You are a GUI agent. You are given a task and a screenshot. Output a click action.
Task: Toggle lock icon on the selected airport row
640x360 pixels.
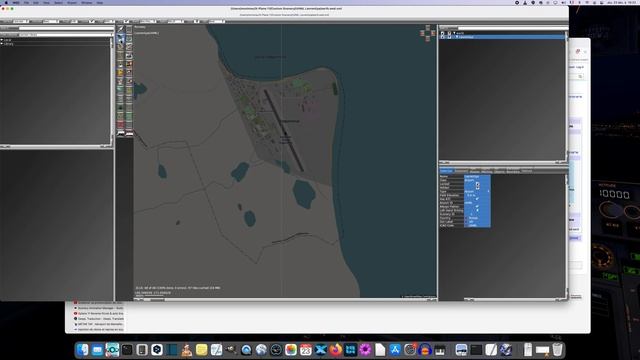pos(449,37)
